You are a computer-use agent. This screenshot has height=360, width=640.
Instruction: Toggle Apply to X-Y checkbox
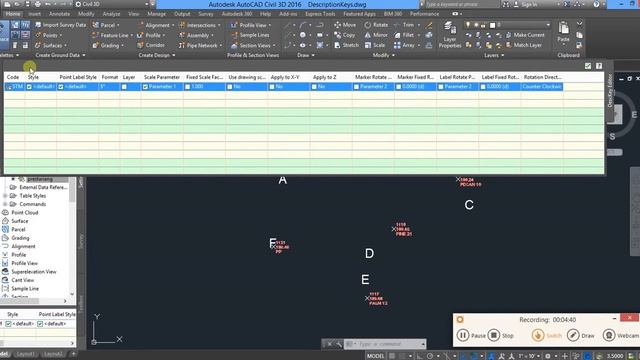(272, 87)
